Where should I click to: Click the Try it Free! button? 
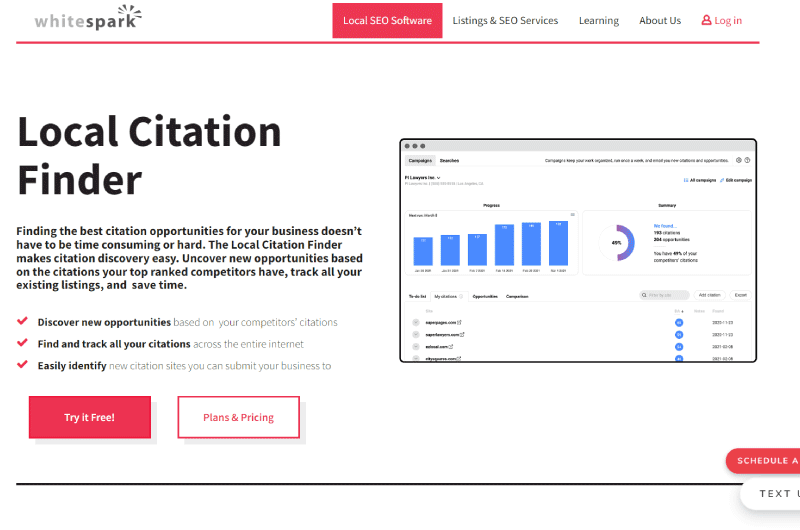click(90, 417)
